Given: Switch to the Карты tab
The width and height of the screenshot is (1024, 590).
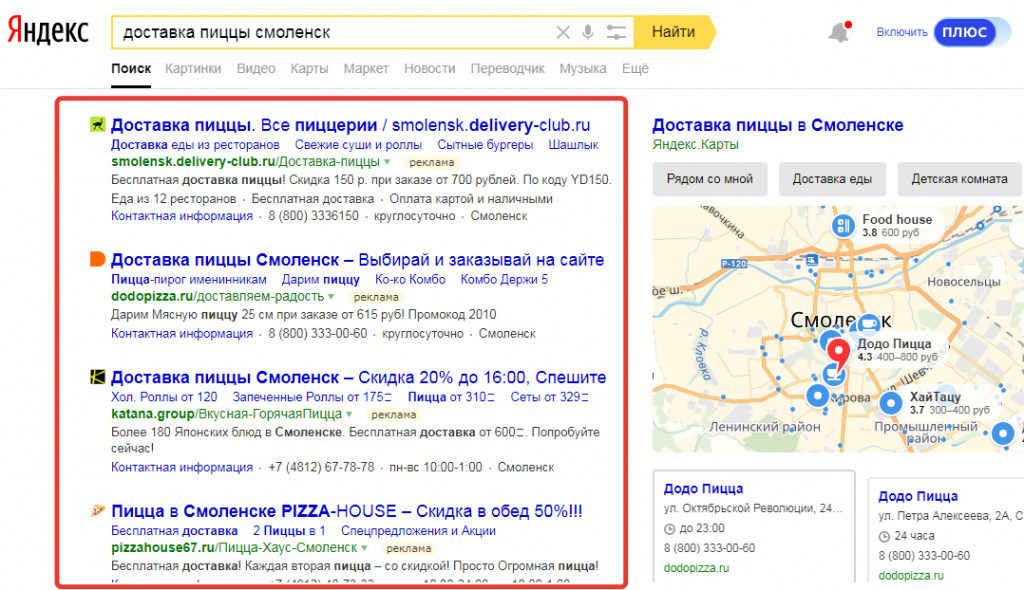Looking at the screenshot, I should [309, 69].
